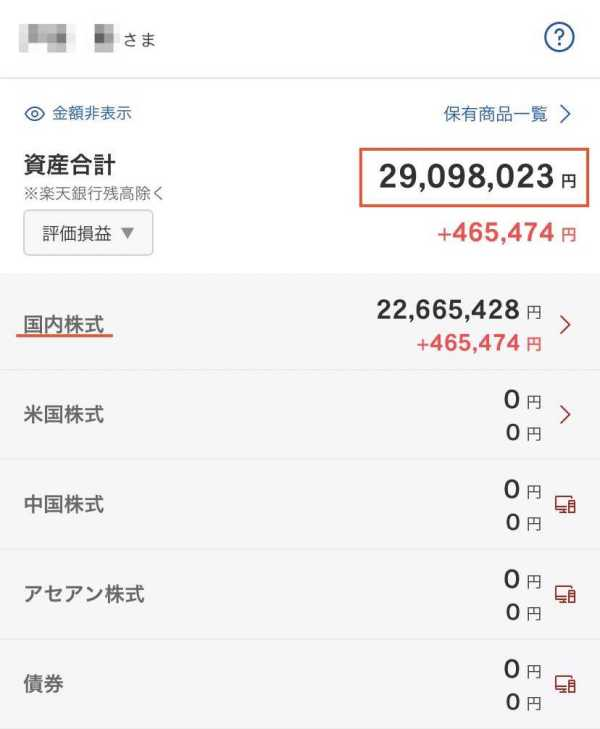600x729 pixels.
Task: Click the 国内株式 amount 22,665,428
Action: [x=448, y=310]
